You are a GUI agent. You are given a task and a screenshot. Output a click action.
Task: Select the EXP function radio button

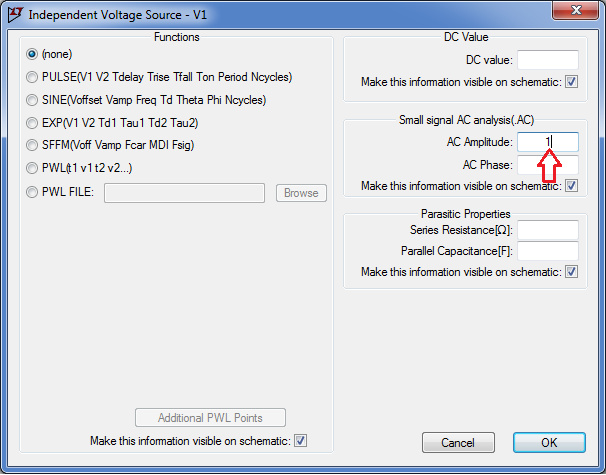point(32,123)
